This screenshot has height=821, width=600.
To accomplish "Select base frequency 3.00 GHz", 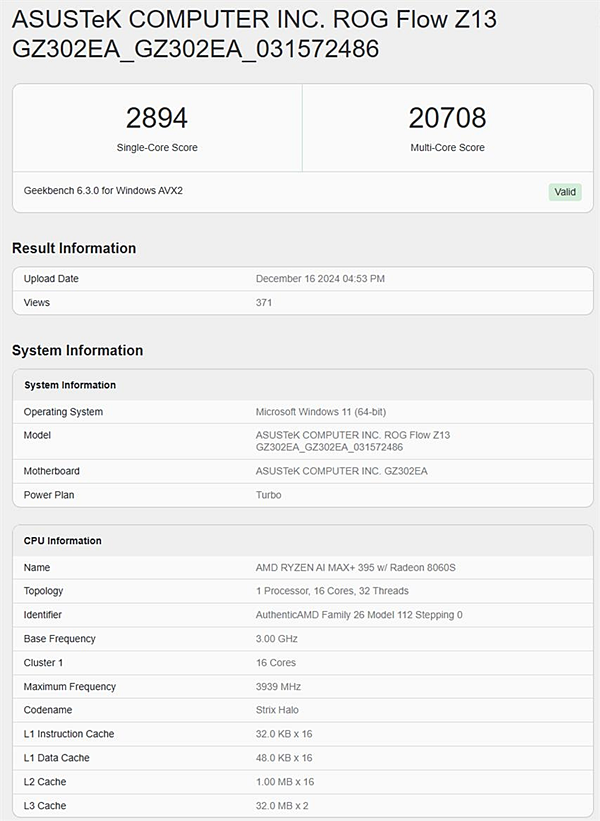I will click(276, 639).
